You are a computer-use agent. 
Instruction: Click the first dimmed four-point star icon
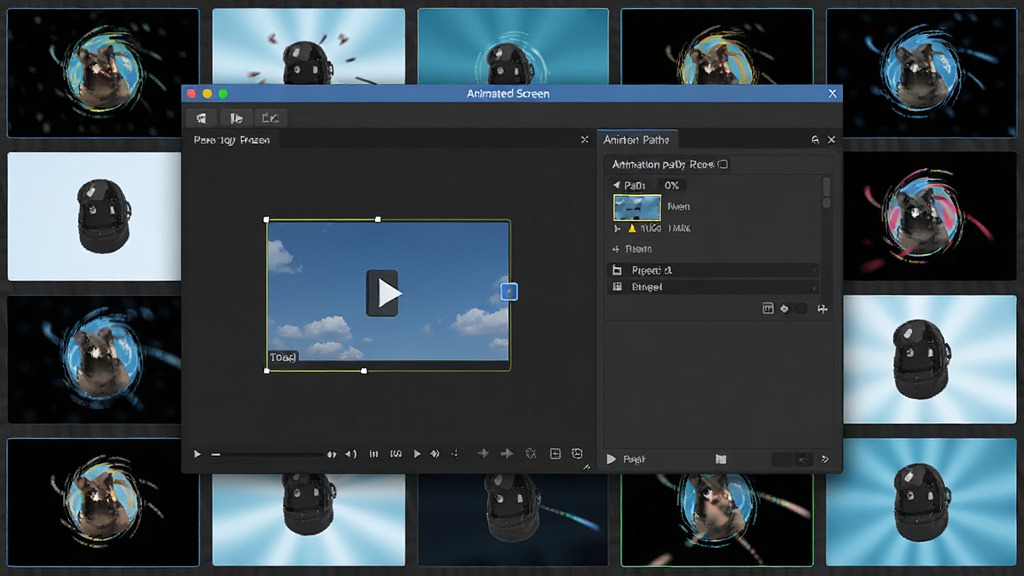click(x=483, y=453)
